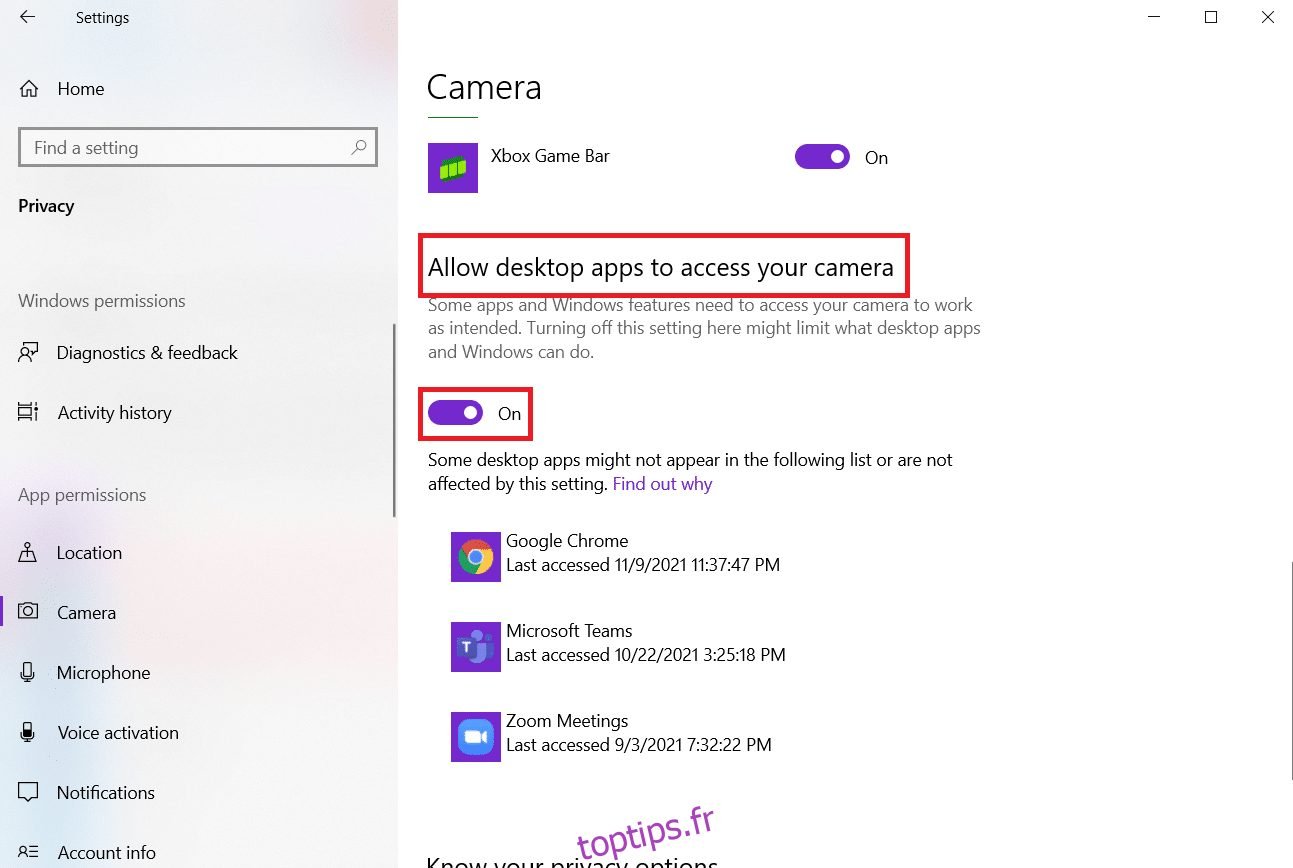This screenshot has width=1293, height=868.
Task: Minimize the Settings window
Action: click(x=1155, y=17)
